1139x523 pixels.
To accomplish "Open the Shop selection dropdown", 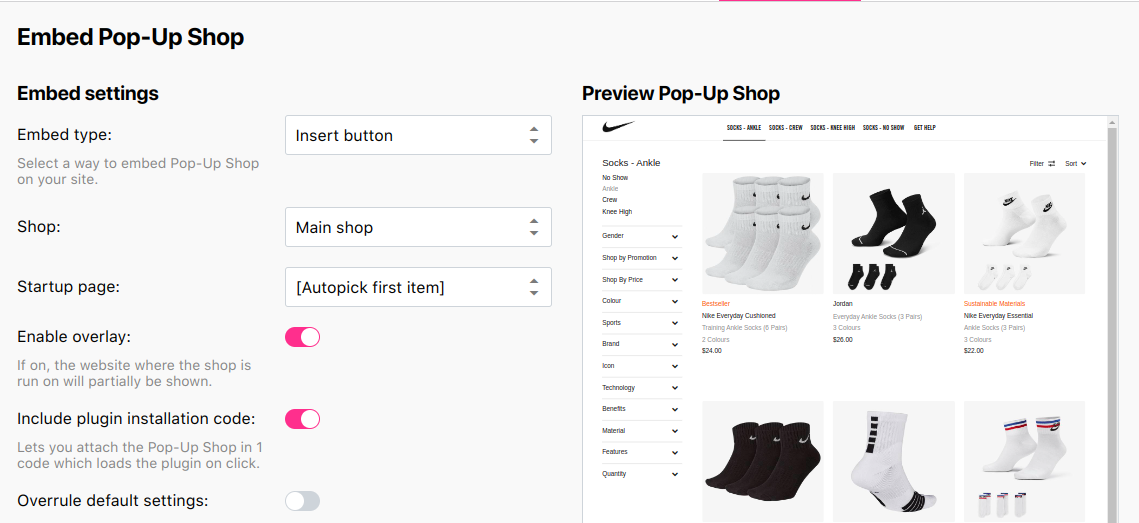I will point(418,227).
